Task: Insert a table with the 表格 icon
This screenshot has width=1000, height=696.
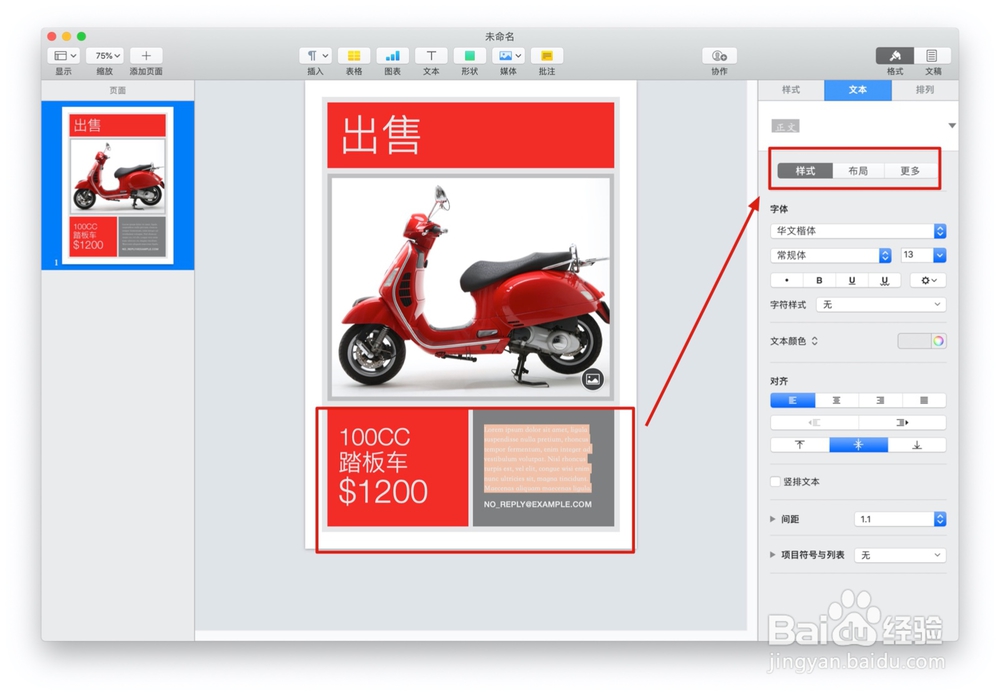Action: pos(354,56)
